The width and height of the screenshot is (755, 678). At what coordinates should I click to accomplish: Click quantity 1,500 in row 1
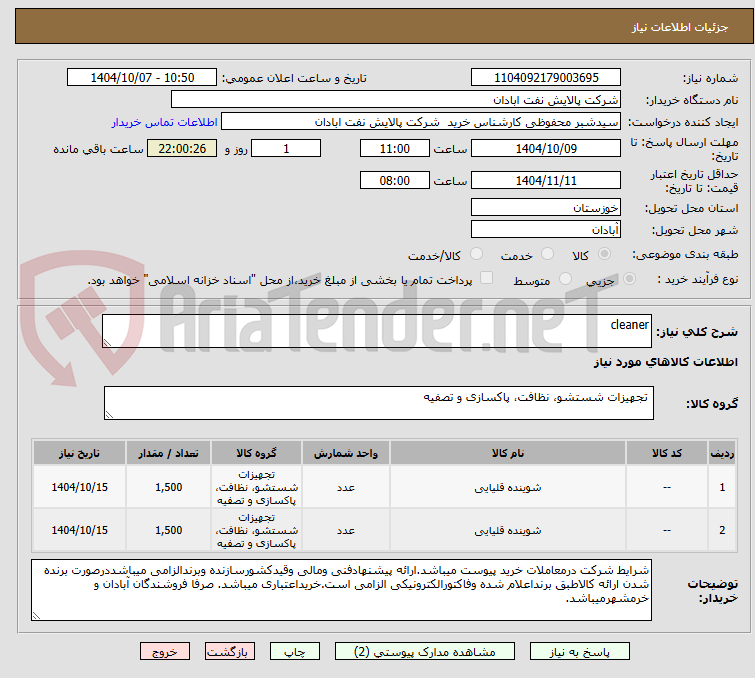pos(169,487)
